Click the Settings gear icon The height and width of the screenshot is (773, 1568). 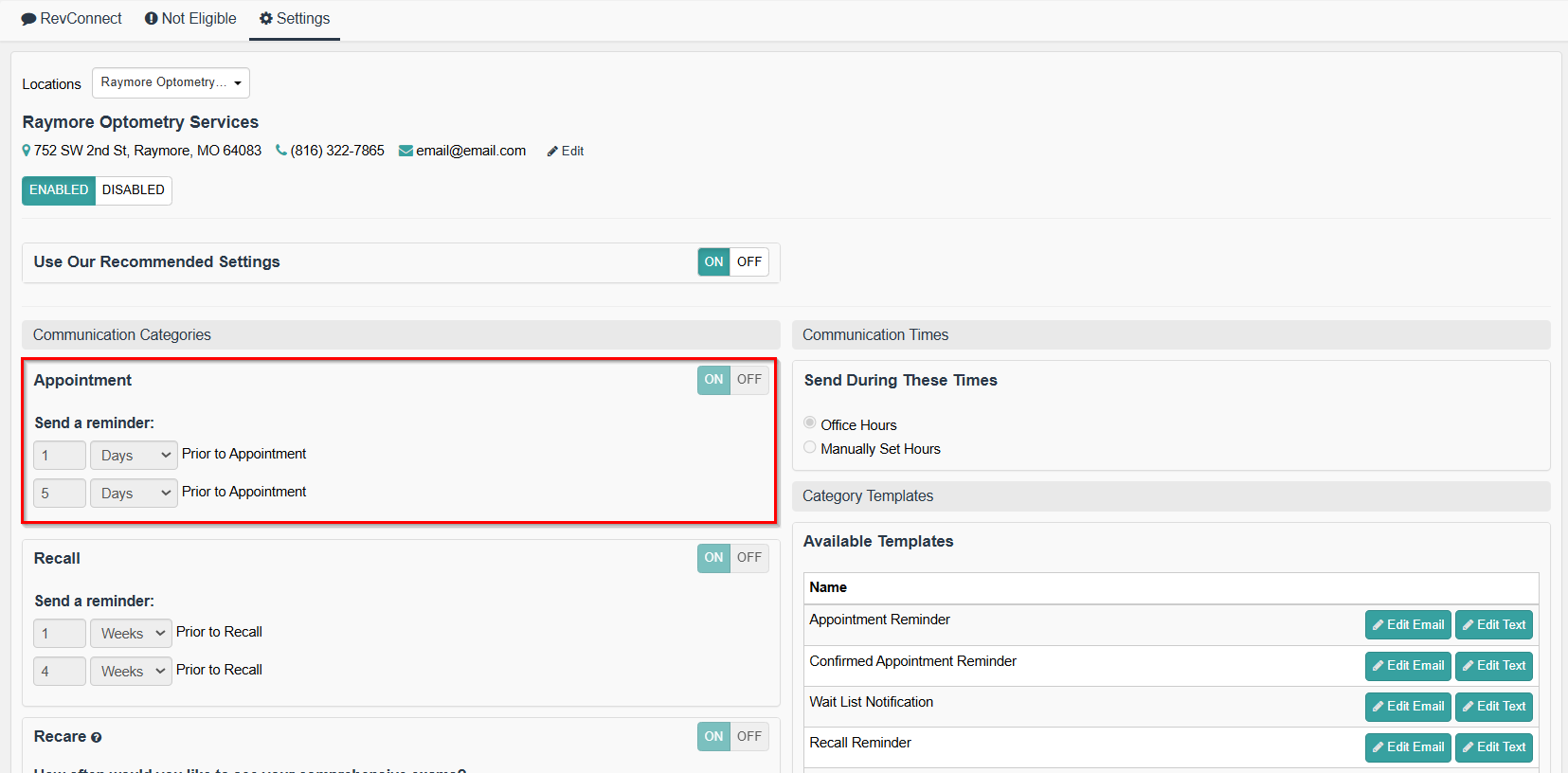266,19
